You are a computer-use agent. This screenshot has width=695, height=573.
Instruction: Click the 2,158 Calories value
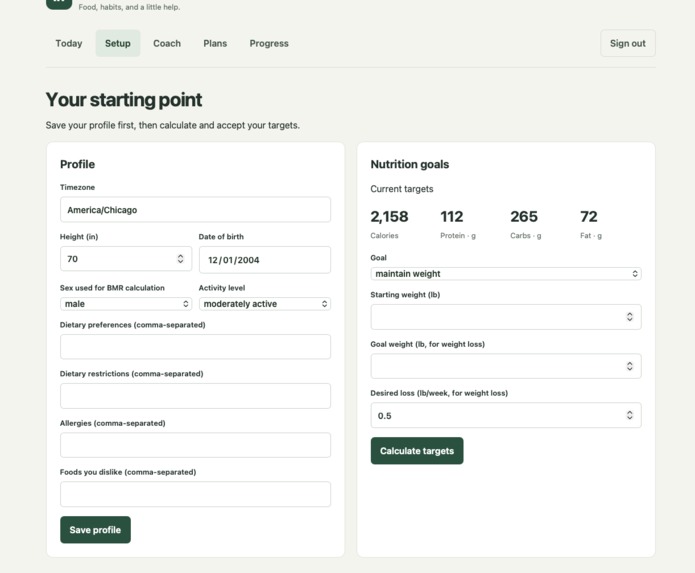(x=389, y=217)
